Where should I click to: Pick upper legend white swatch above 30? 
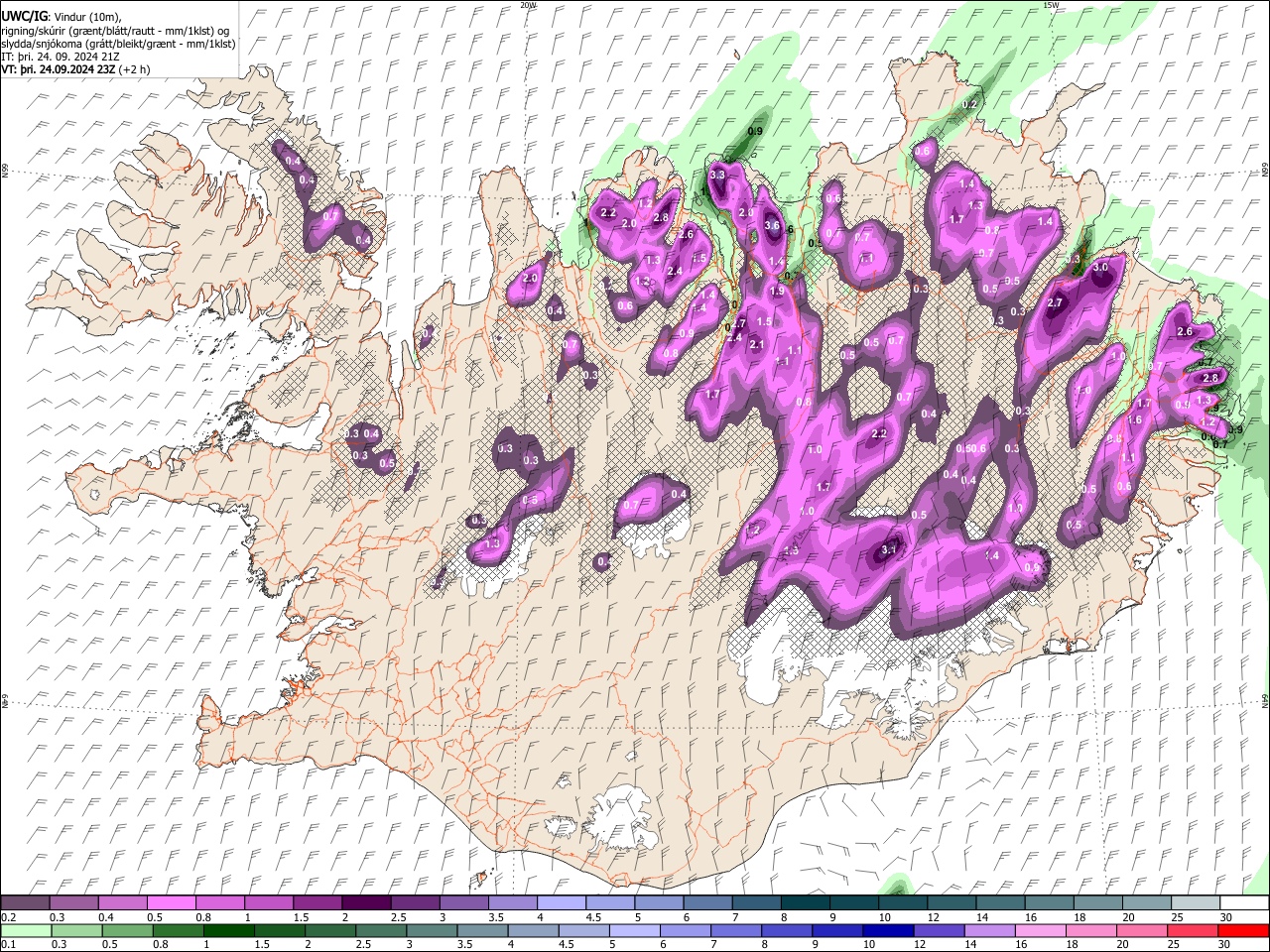click(x=1243, y=902)
